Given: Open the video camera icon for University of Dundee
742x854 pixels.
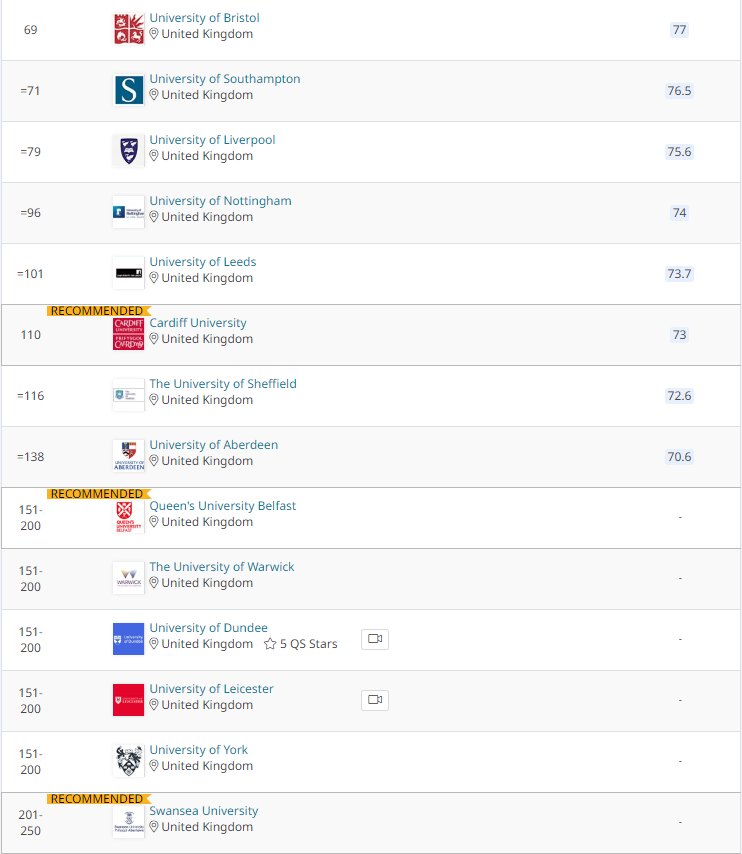Looking at the screenshot, I should point(375,639).
